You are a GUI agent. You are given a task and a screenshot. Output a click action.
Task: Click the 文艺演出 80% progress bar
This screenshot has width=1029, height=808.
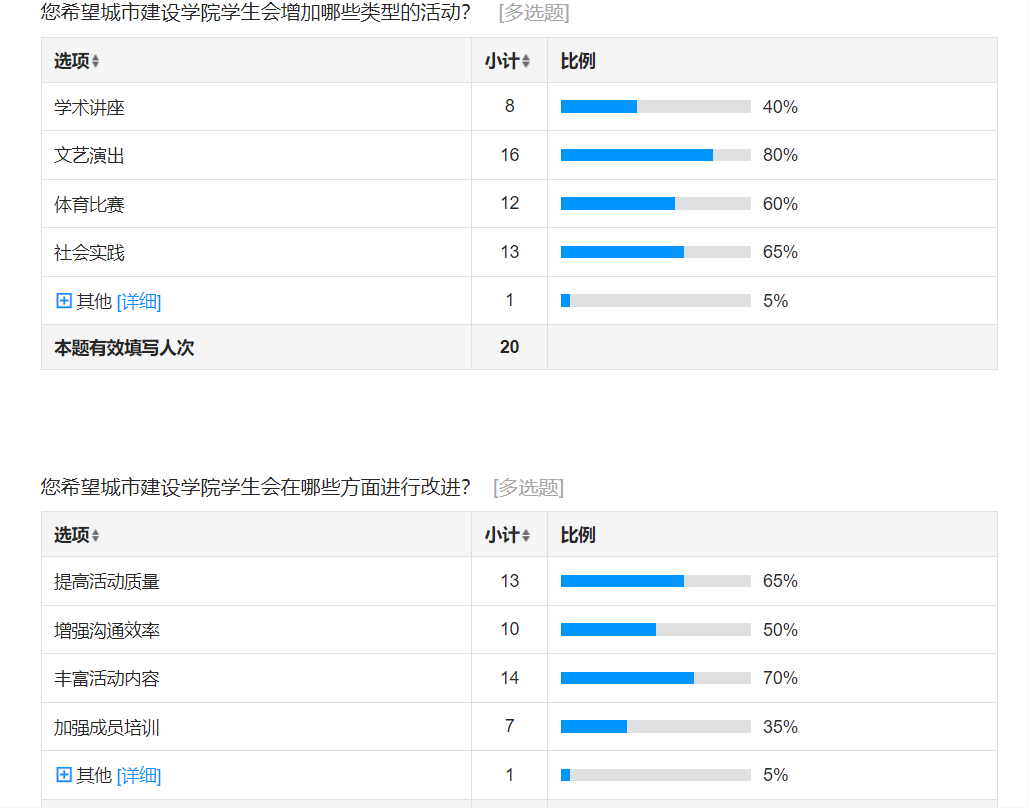656,155
